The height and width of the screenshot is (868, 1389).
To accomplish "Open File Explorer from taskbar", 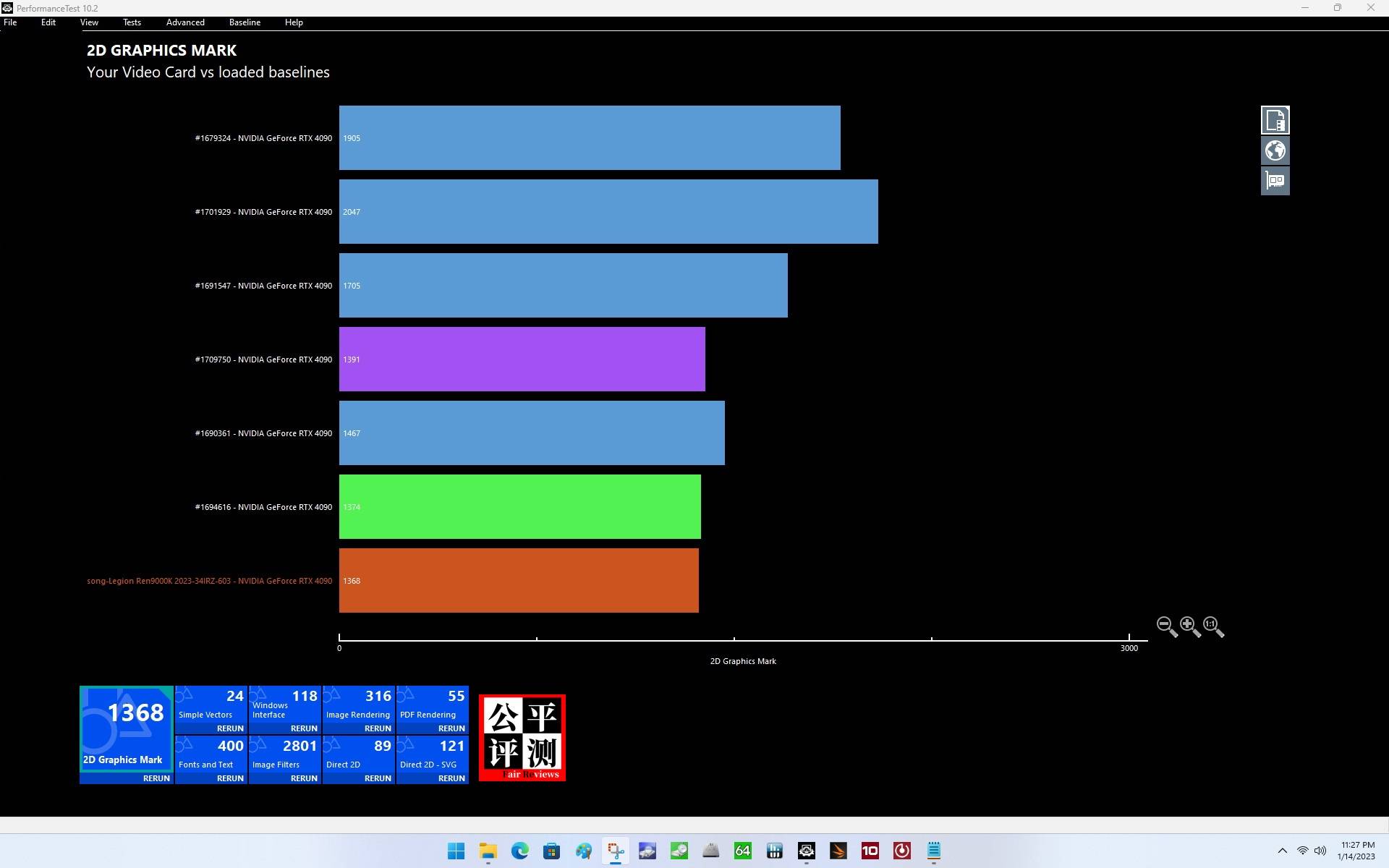I will click(488, 851).
